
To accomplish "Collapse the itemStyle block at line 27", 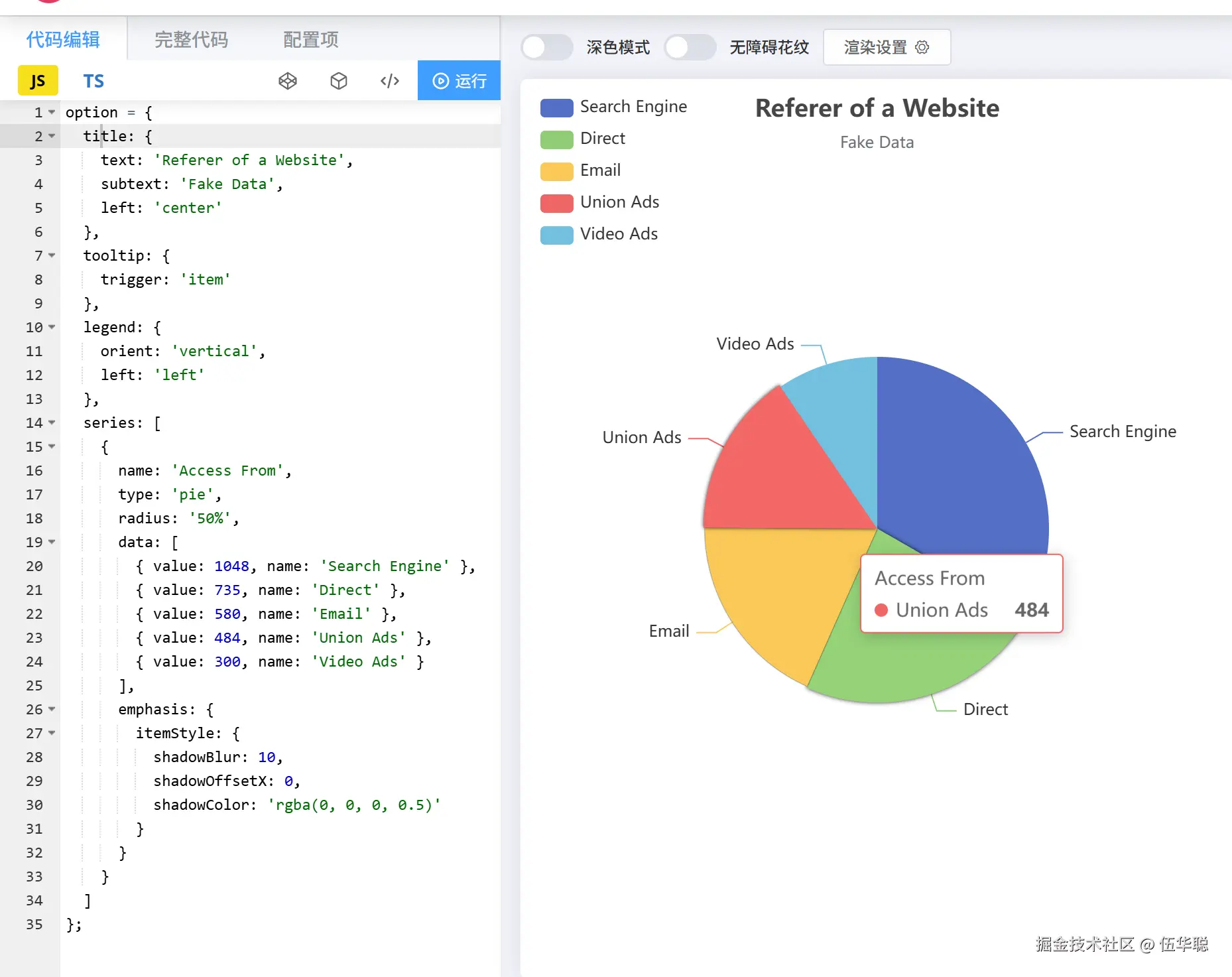I will 52,733.
